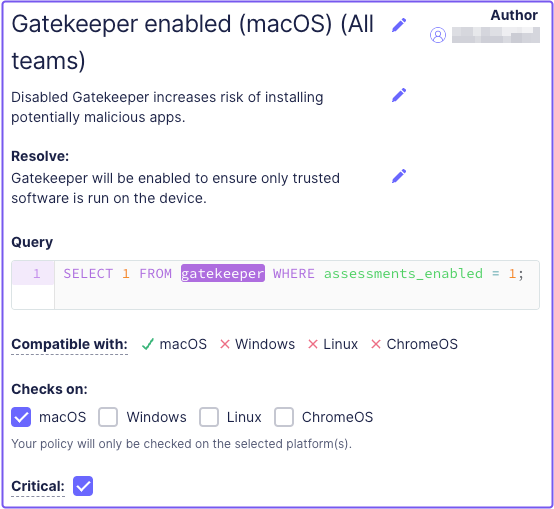554x509 pixels.
Task: Click red X beside ChromeOS compatibility
Action: (x=376, y=344)
